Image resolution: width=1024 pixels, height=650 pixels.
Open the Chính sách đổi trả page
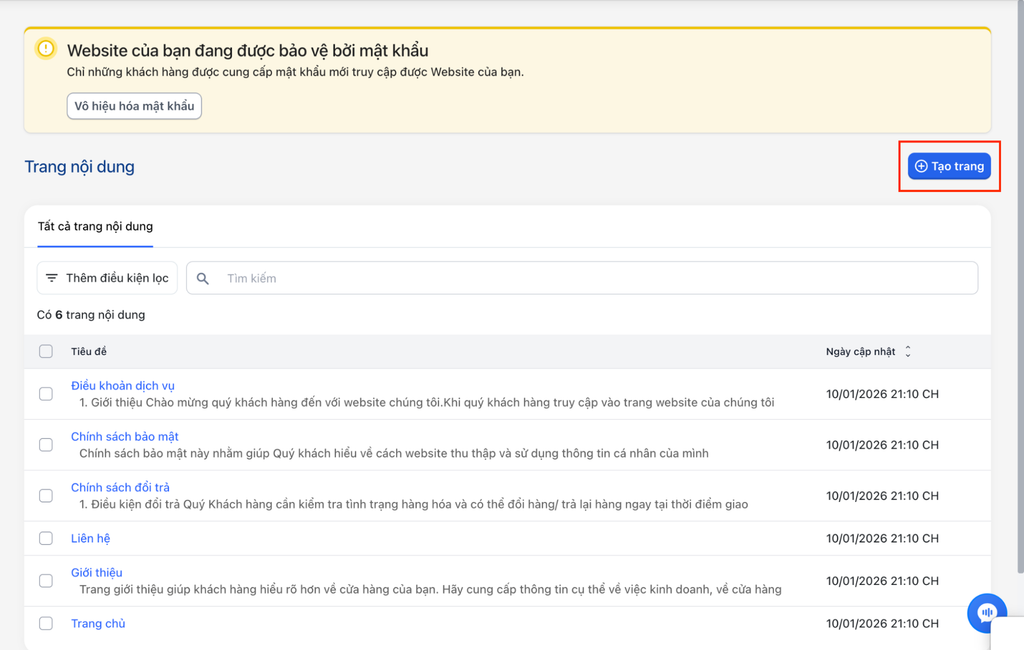coord(120,487)
